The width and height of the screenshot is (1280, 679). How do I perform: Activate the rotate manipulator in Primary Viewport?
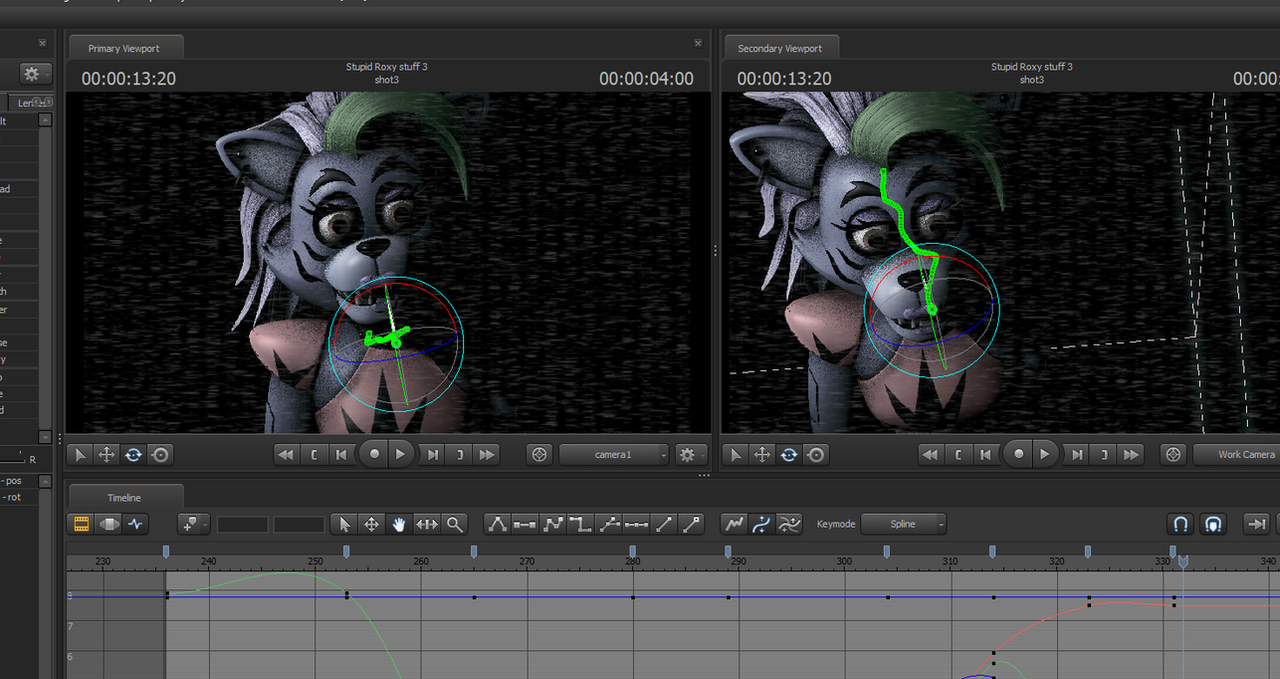coord(133,454)
